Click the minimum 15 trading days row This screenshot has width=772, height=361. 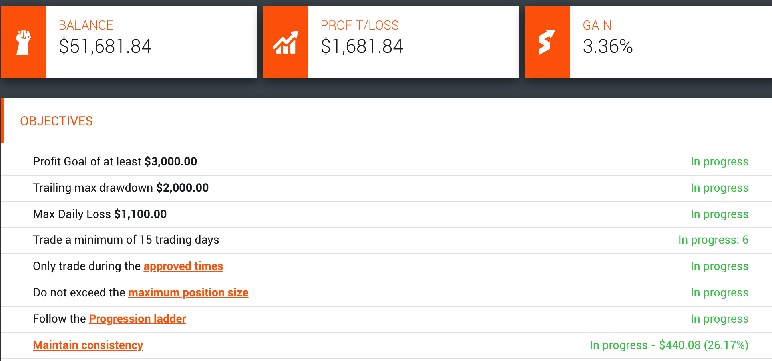(386, 240)
